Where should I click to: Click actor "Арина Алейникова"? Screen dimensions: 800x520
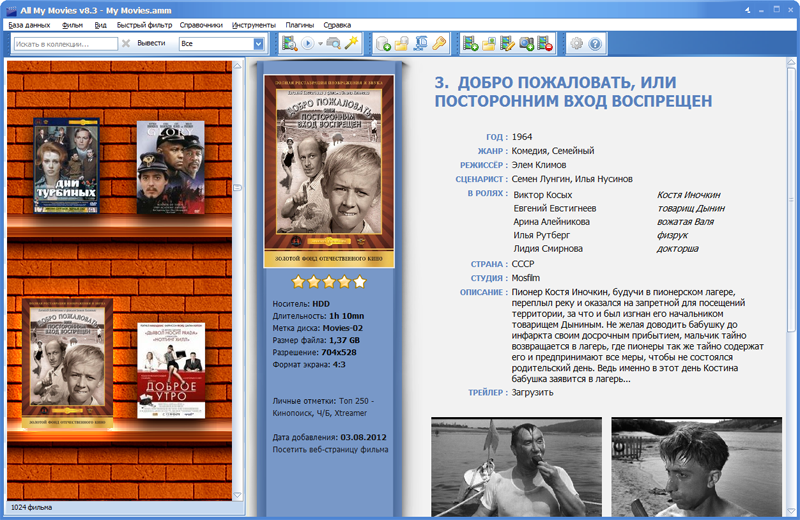tap(552, 221)
